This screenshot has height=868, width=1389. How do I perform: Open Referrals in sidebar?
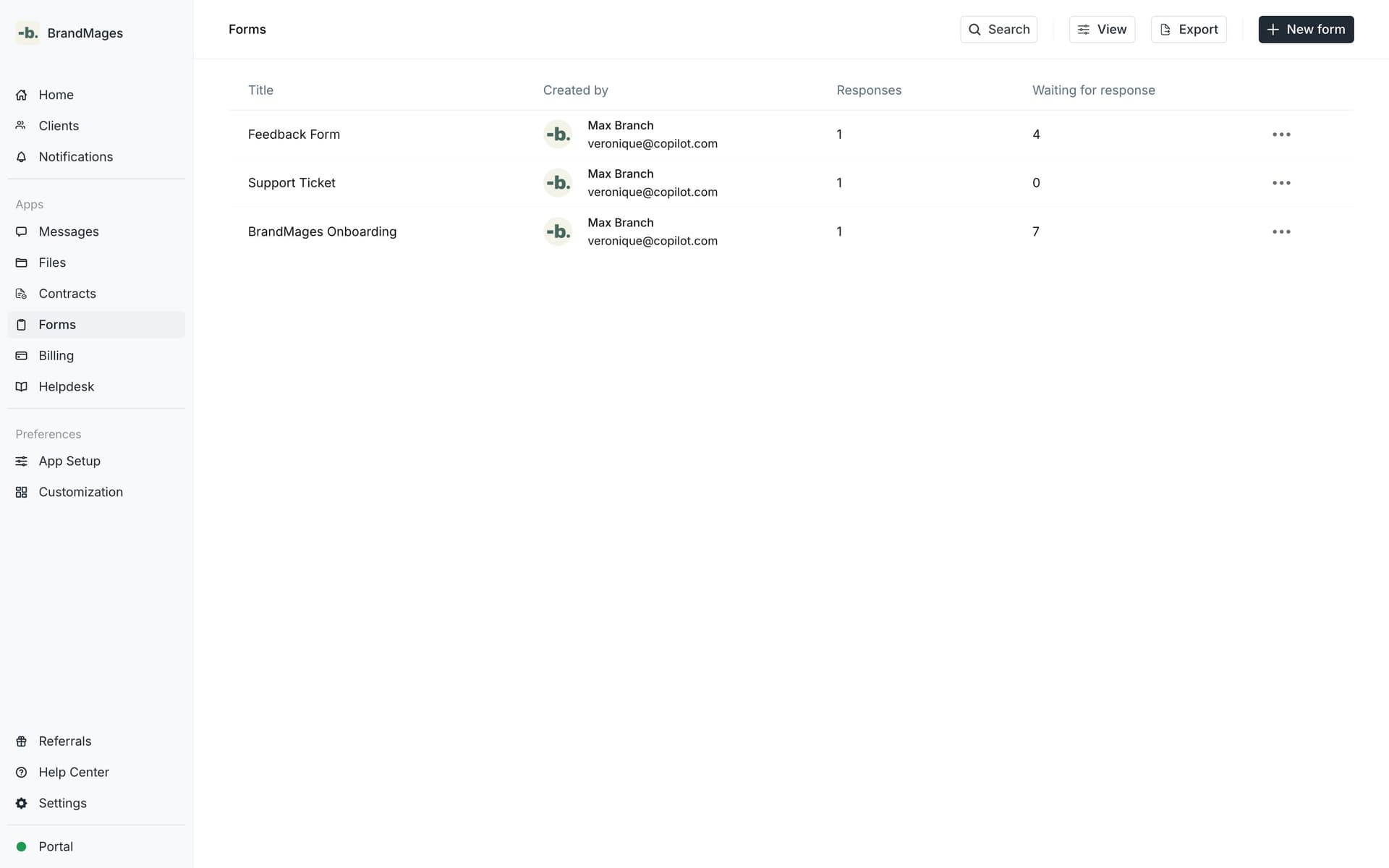click(x=96, y=741)
